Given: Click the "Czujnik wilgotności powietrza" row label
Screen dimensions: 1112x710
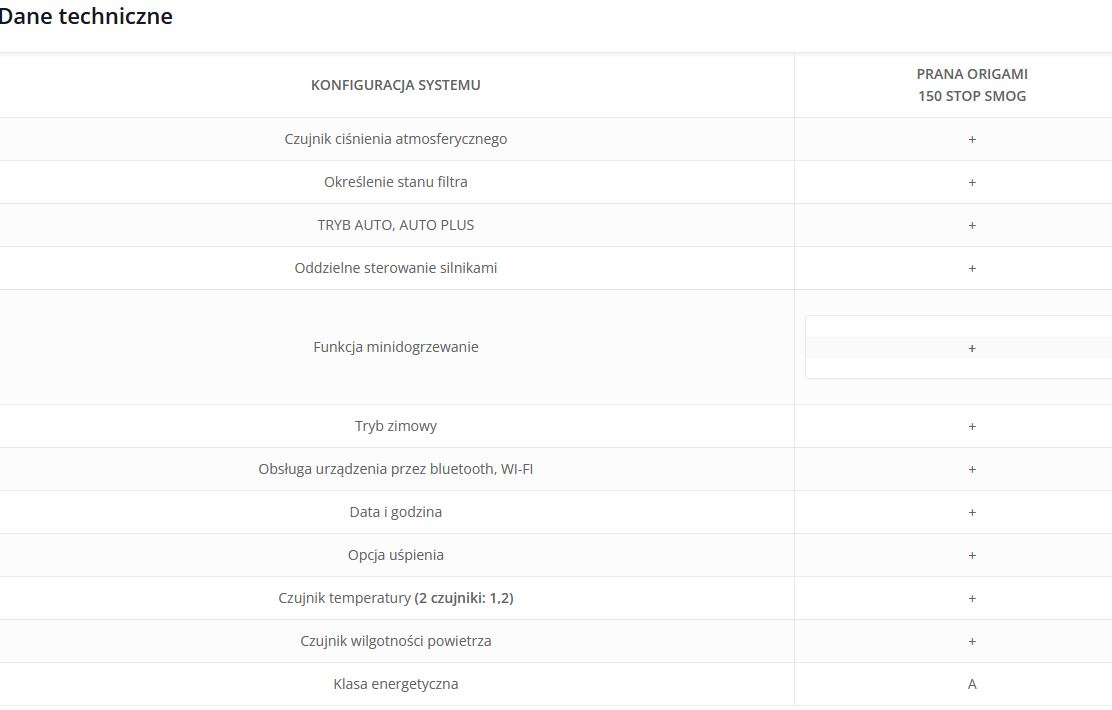Looking at the screenshot, I should pos(396,641).
